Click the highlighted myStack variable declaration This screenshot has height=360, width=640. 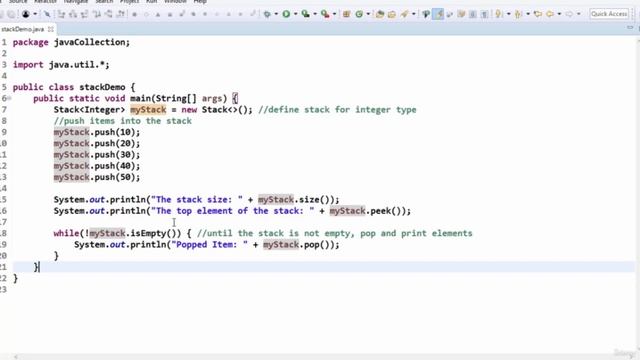tap(148, 110)
